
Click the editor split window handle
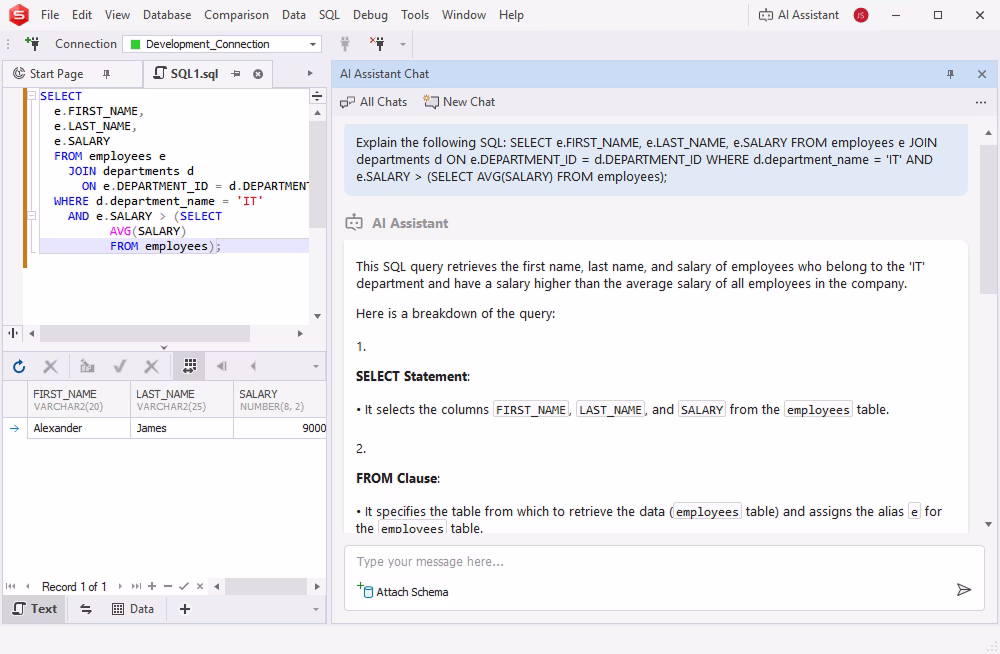pyautogui.click(x=317, y=96)
